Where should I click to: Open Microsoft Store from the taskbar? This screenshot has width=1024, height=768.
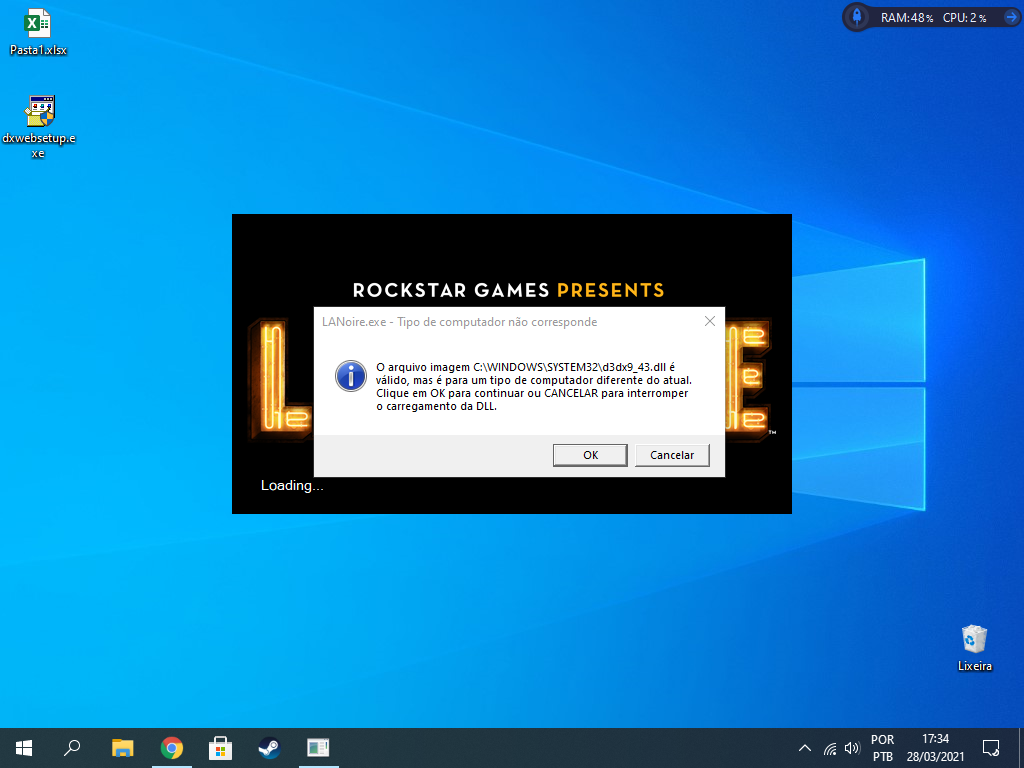click(221, 748)
